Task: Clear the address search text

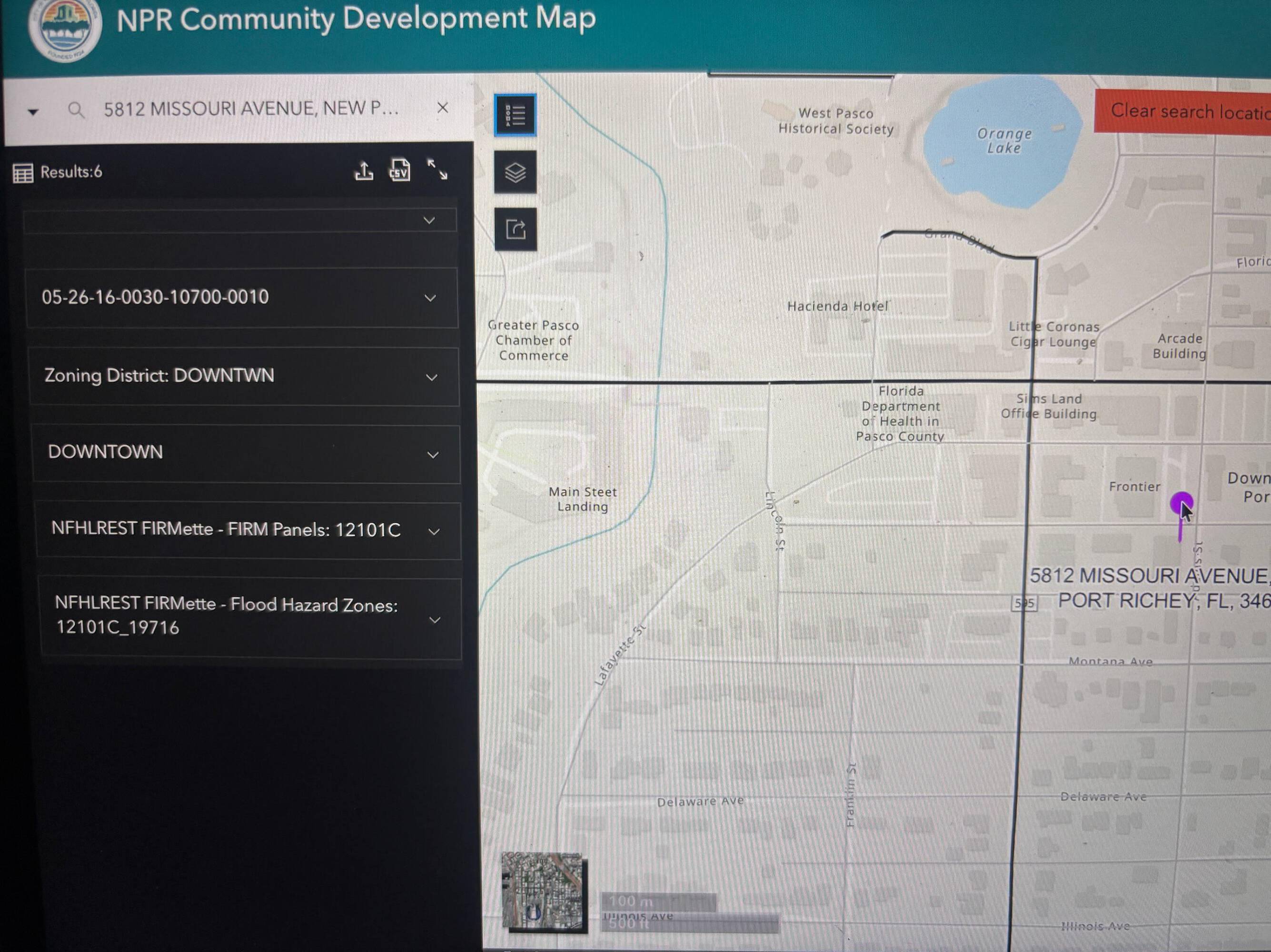Action: pyautogui.click(x=442, y=108)
